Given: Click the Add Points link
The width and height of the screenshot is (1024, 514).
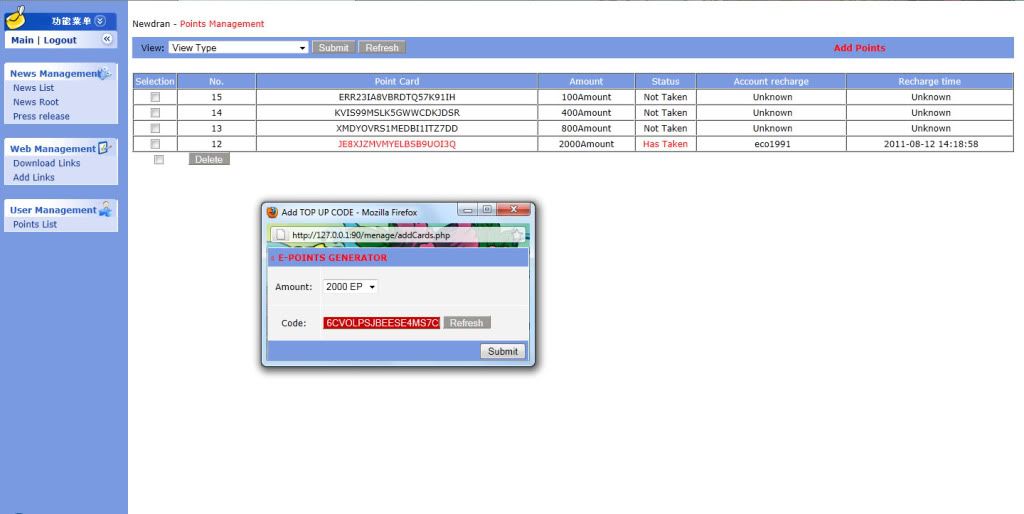Looking at the screenshot, I should pyautogui.click(x=859, y=48).
